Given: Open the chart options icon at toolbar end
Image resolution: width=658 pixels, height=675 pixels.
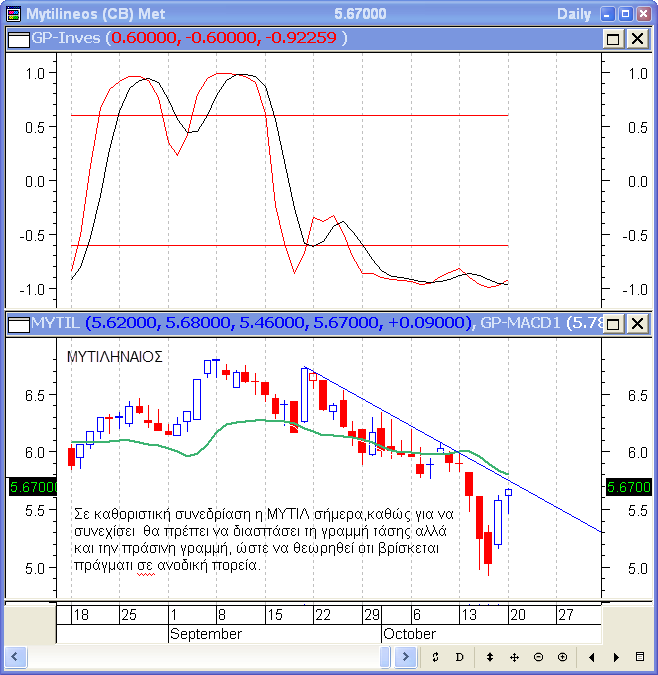Looking at the screenshot, I should 641,657.
